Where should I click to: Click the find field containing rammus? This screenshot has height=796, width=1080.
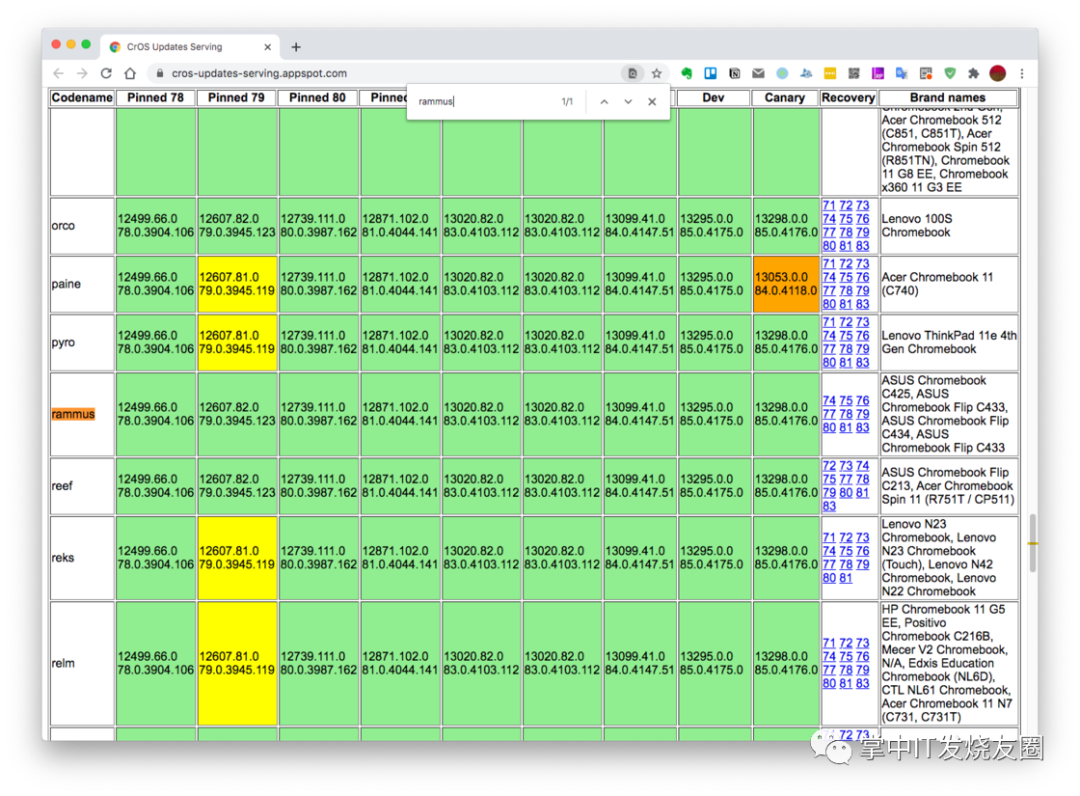tap(482, 101)
